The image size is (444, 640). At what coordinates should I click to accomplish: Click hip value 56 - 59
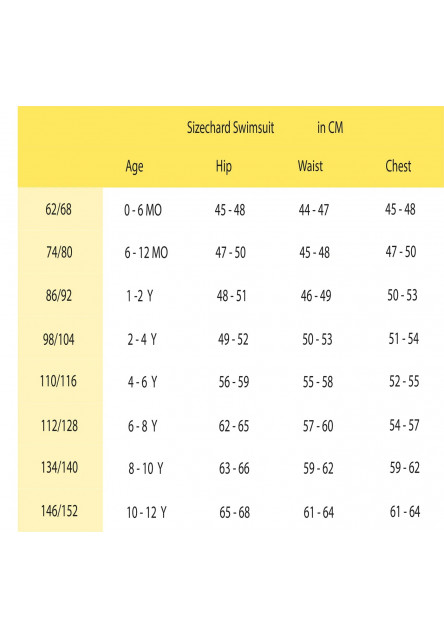[234, 382]
